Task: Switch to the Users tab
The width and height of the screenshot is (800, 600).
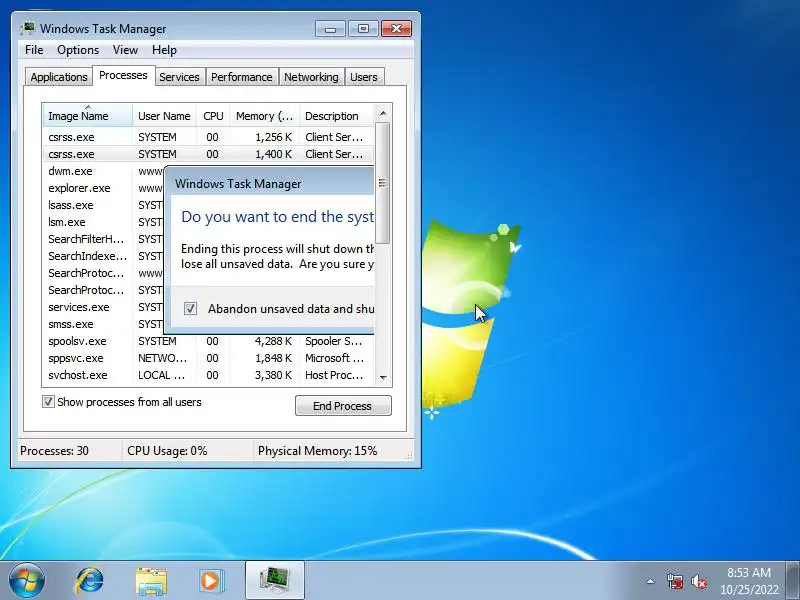Action: [364, 77]
